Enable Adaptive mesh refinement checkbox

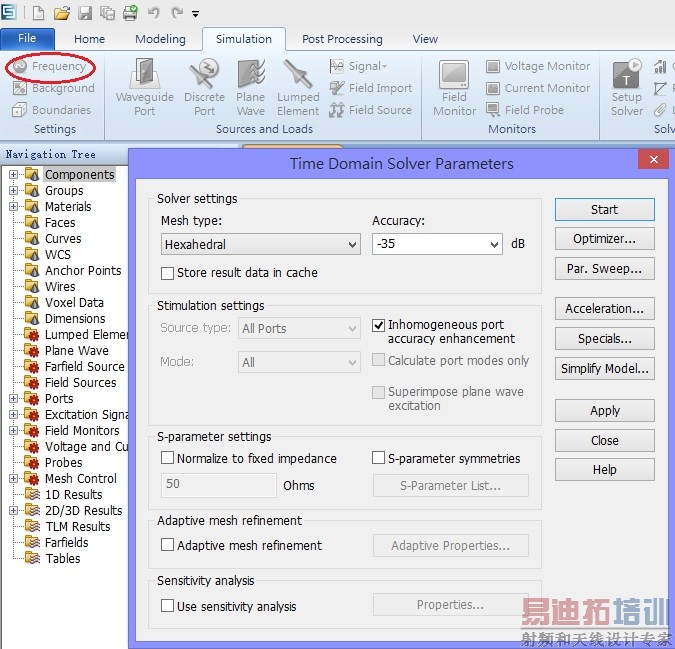[167, 544]
